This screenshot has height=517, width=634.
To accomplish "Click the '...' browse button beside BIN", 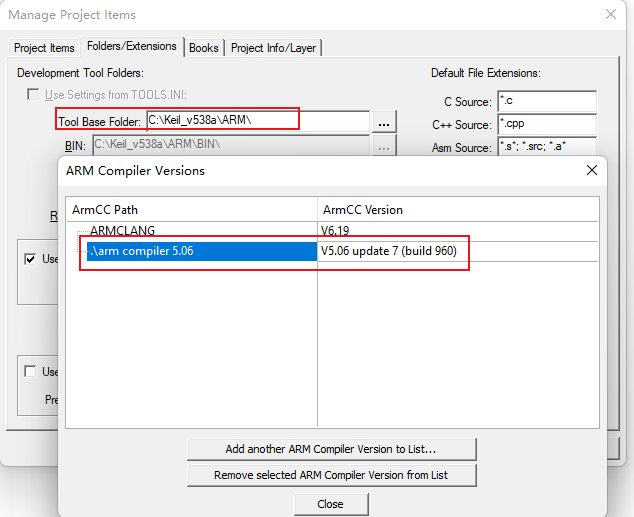I will (385, 145).
